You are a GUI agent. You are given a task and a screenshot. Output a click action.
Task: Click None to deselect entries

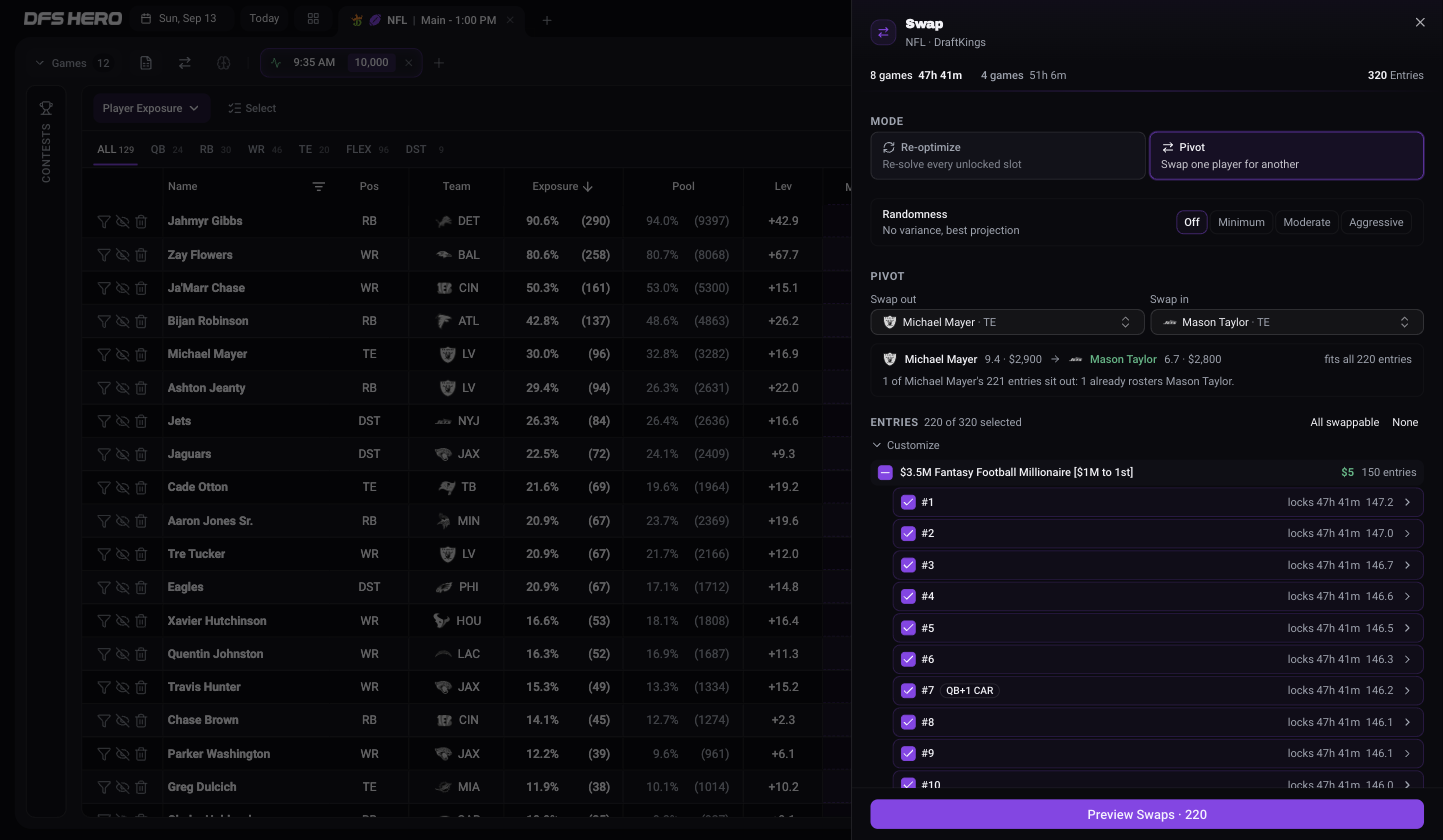[x=1405, y=422]
